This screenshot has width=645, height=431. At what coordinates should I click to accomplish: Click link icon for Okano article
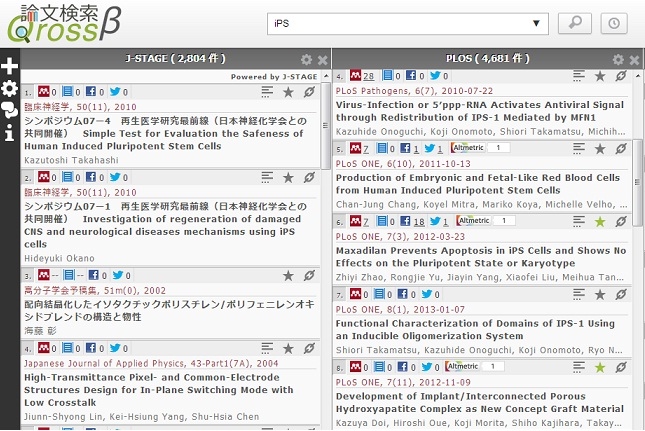pos(309,178)
